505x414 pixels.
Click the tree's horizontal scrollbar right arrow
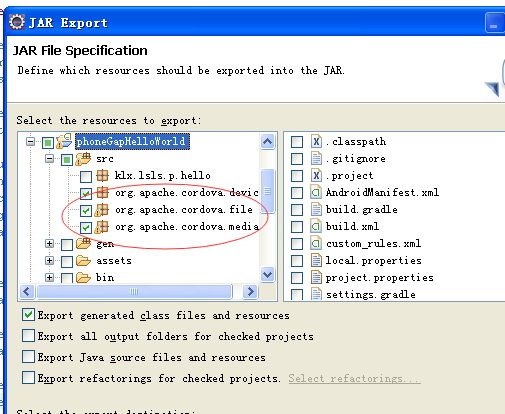[x=250, y=292]
